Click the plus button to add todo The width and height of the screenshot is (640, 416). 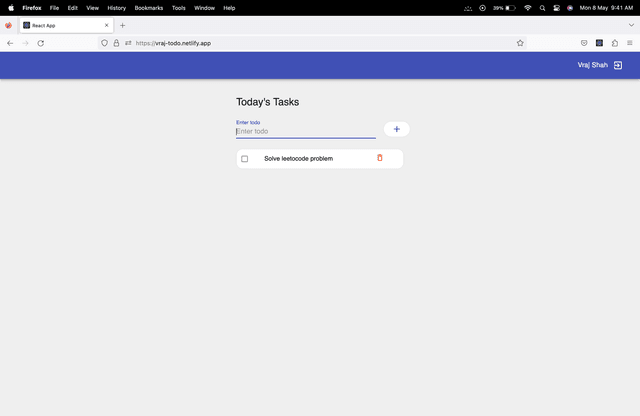coord(397,129)
